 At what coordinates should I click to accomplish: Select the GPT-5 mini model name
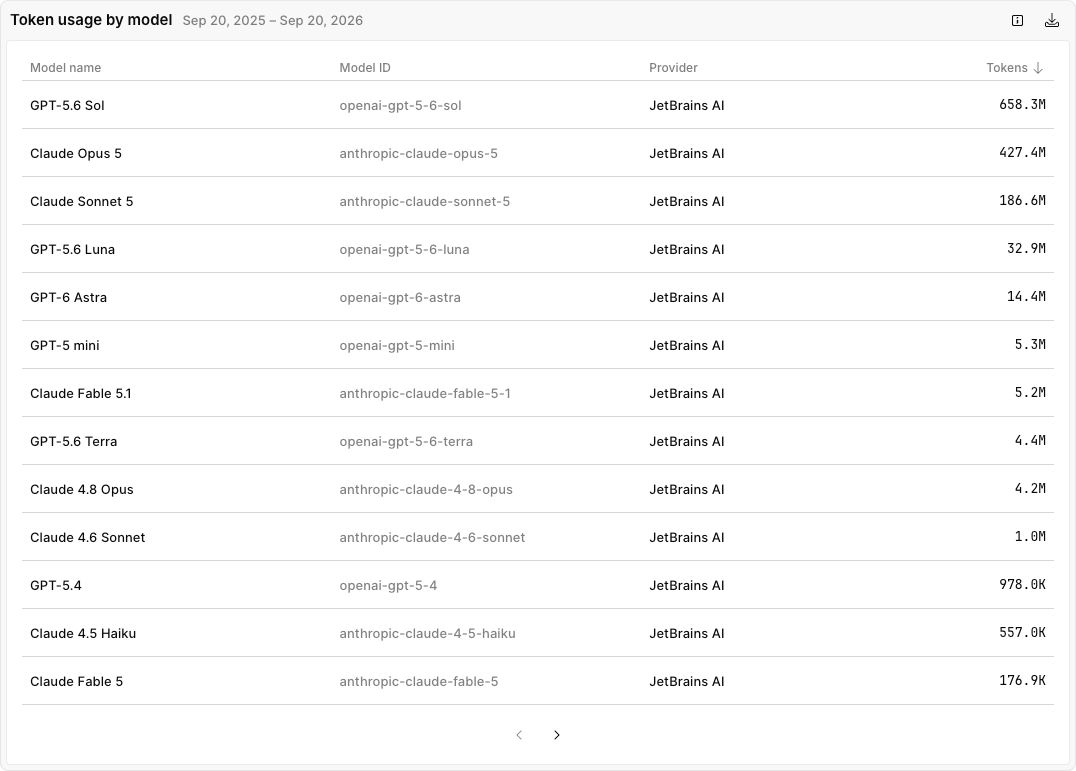65,346
